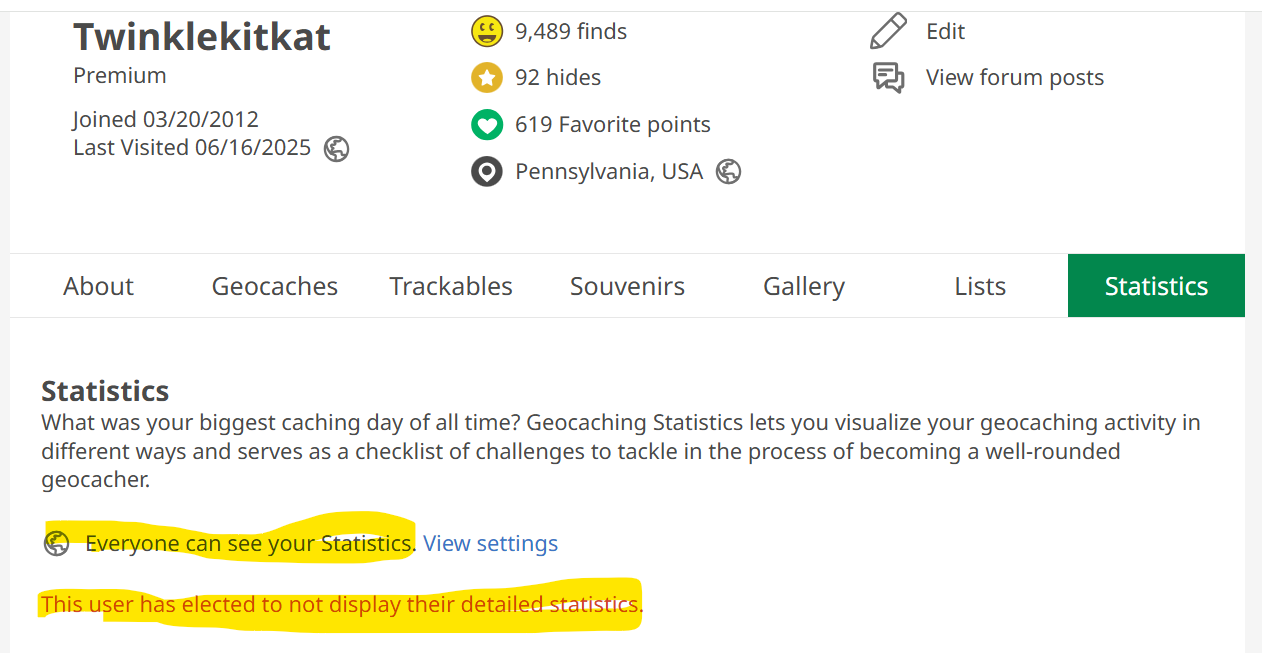Click the location pin icon
Screen dimensions: 1262x653
pyautogui.click(x=487, y=172)
